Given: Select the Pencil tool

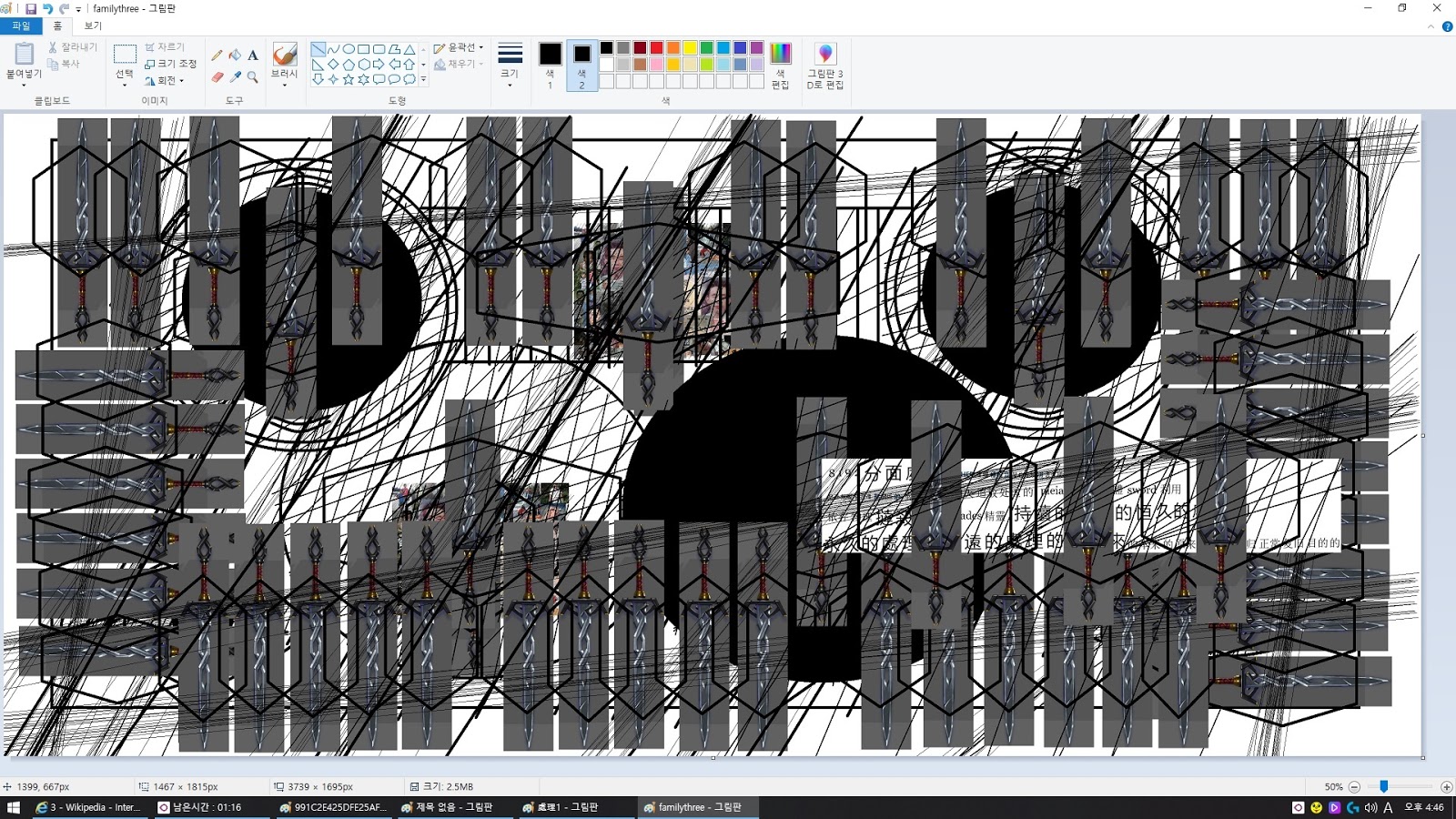Looking at the screenshot, I should [x=217, y=56].
